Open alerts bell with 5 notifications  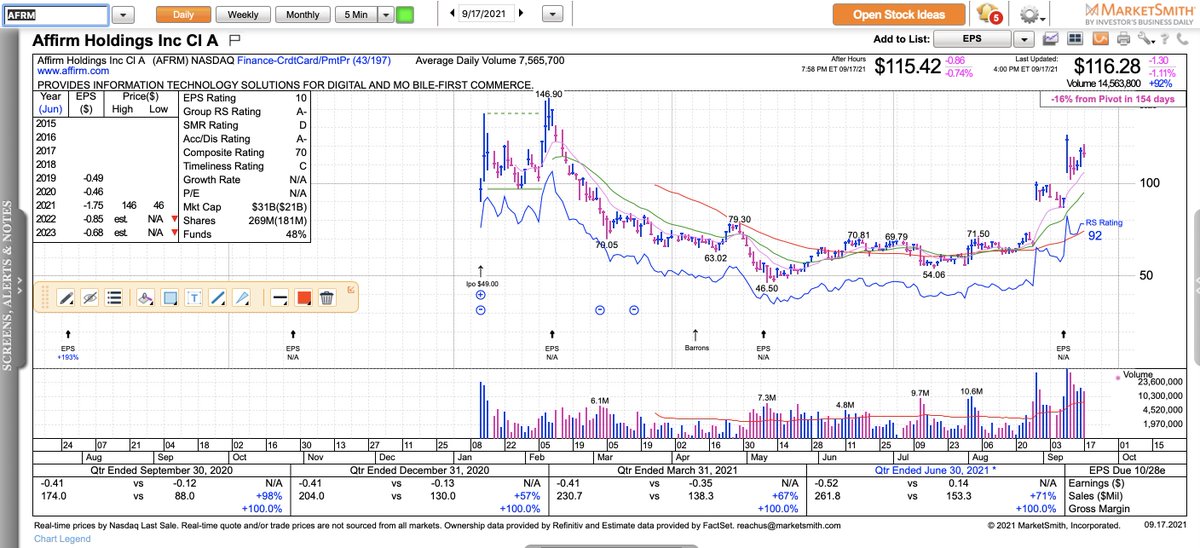click(x=990, y=14)
